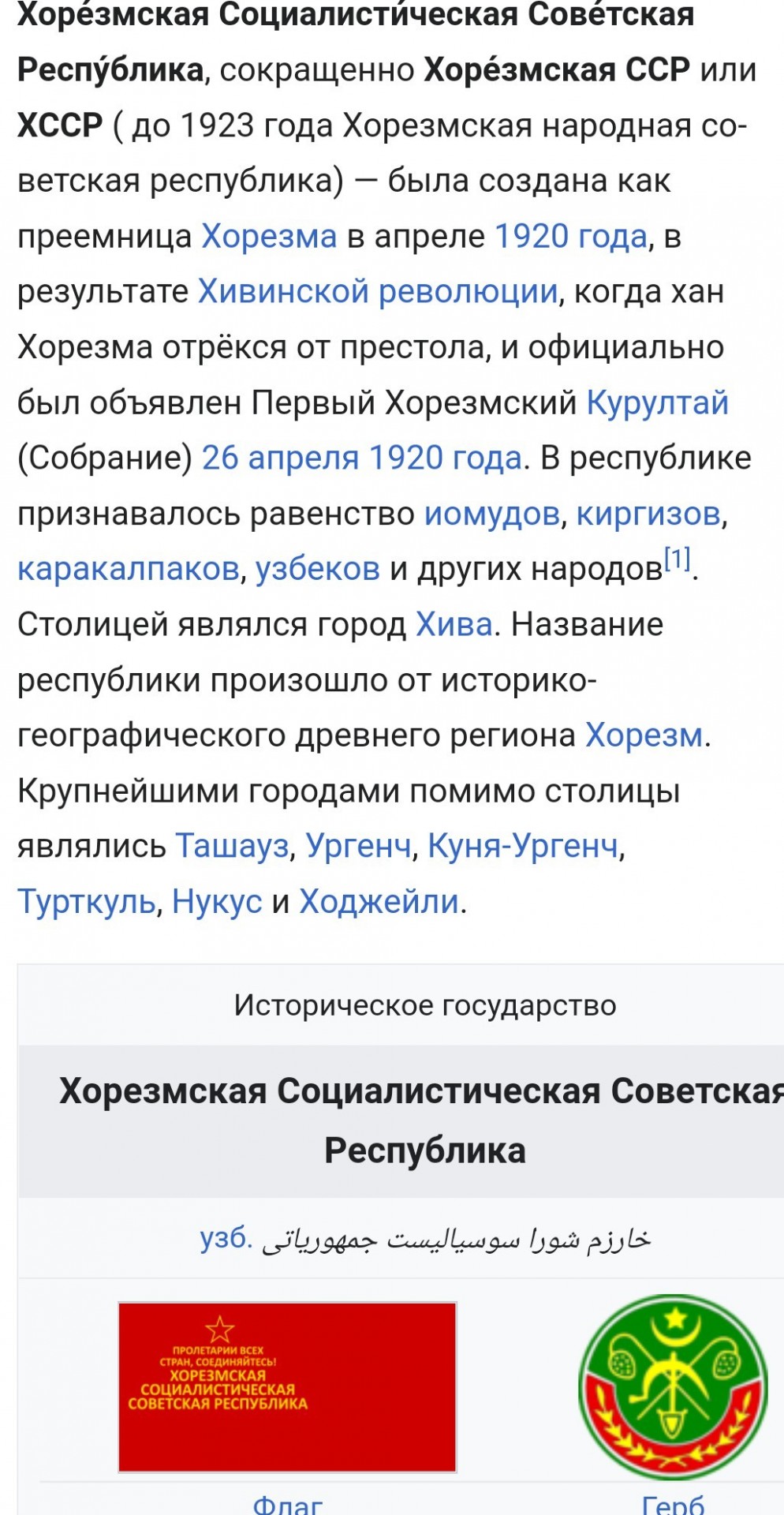Tap footnote reference [1]
Image resolution: width=784 pixels, height=1515 pixels.
[x=677, y=559]
